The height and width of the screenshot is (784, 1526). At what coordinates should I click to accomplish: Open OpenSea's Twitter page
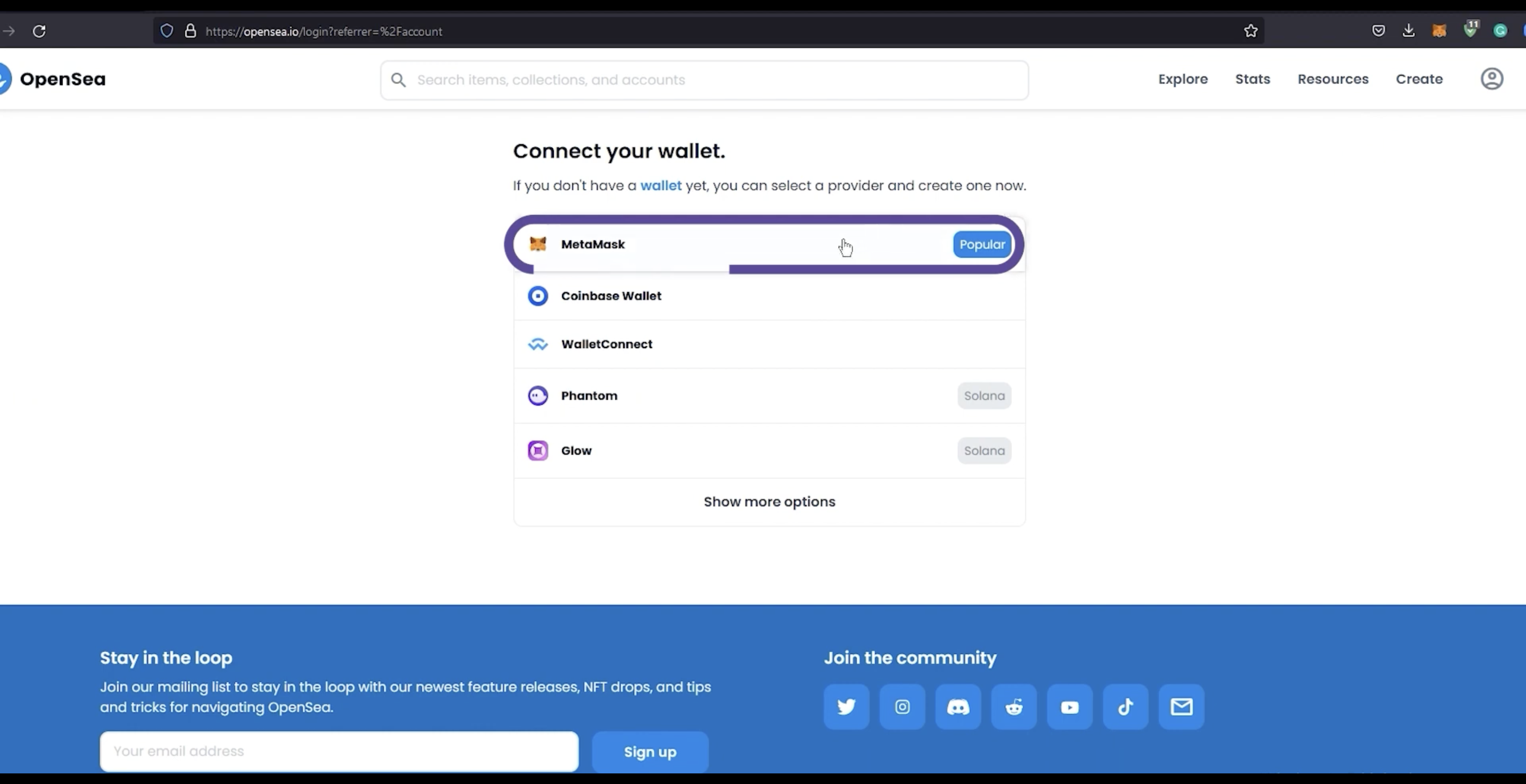pos(847,707)
